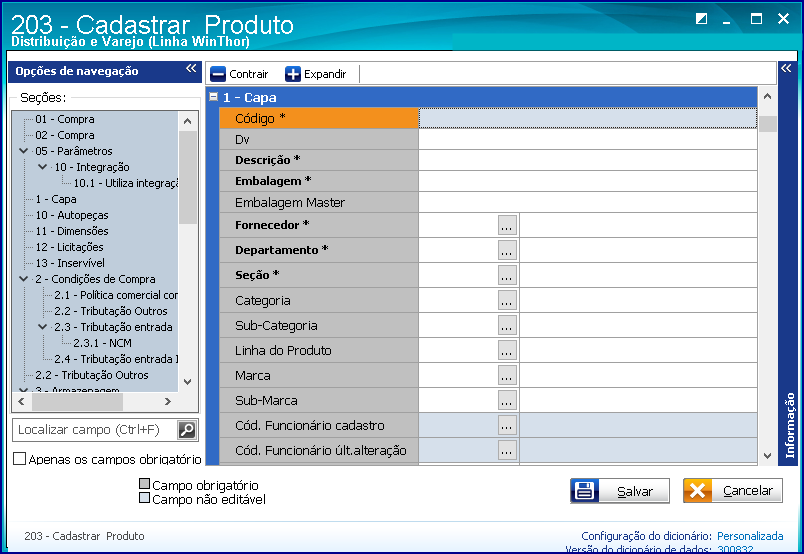Open the Personalizada dictionary configuration link
This screenshot has height=554, width=804.
pyautogui.click(x=750, y=536)
